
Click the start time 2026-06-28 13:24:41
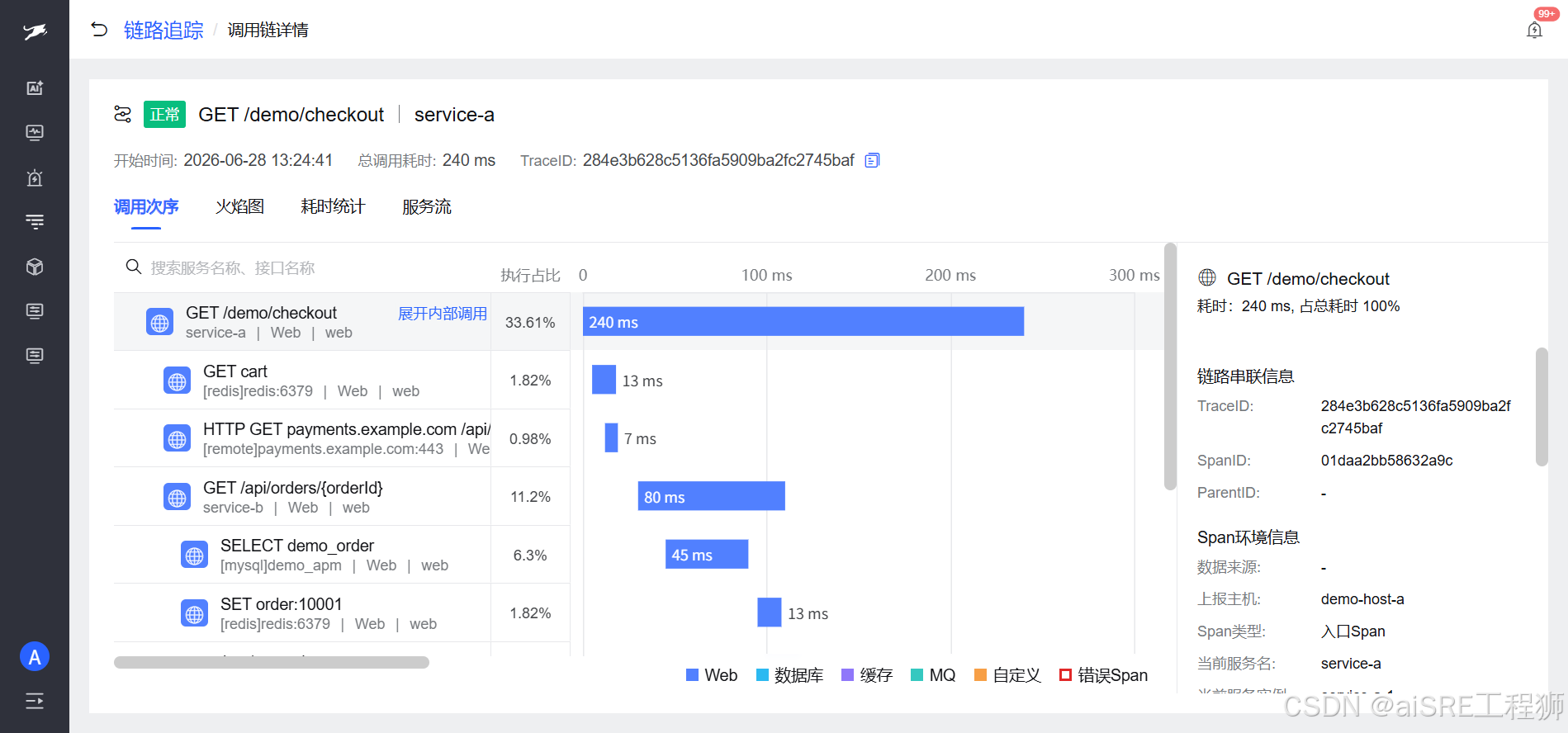(258, 160)
